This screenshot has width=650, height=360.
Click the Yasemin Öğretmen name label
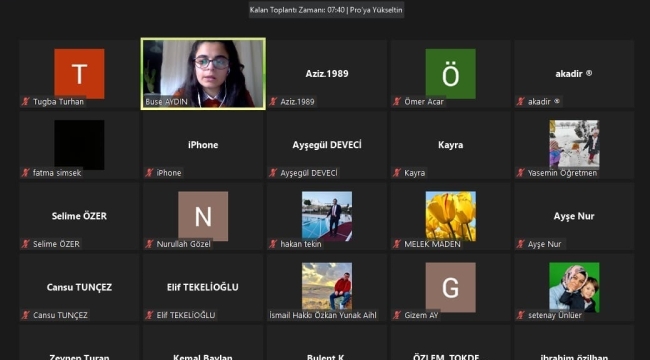[562, 173]
